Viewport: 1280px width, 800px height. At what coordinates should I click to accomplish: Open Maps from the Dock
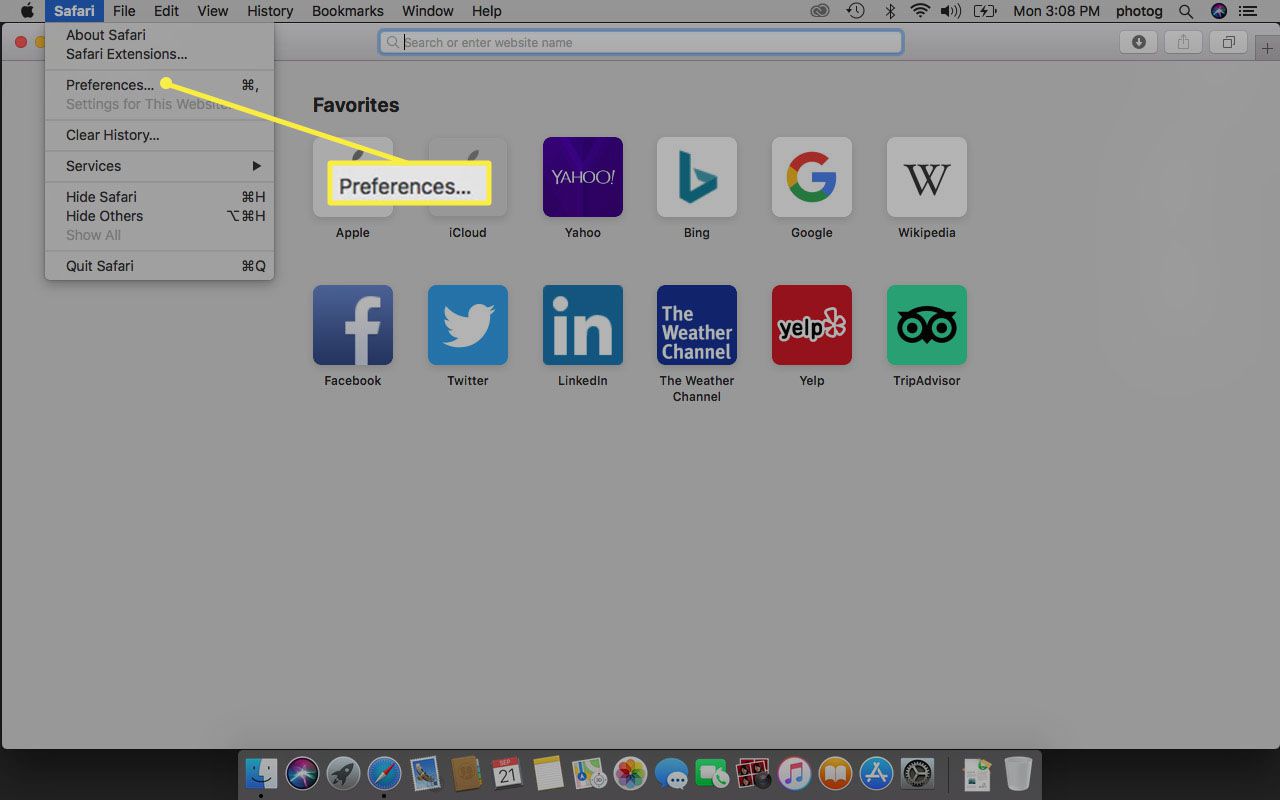(x=589, y=773)
